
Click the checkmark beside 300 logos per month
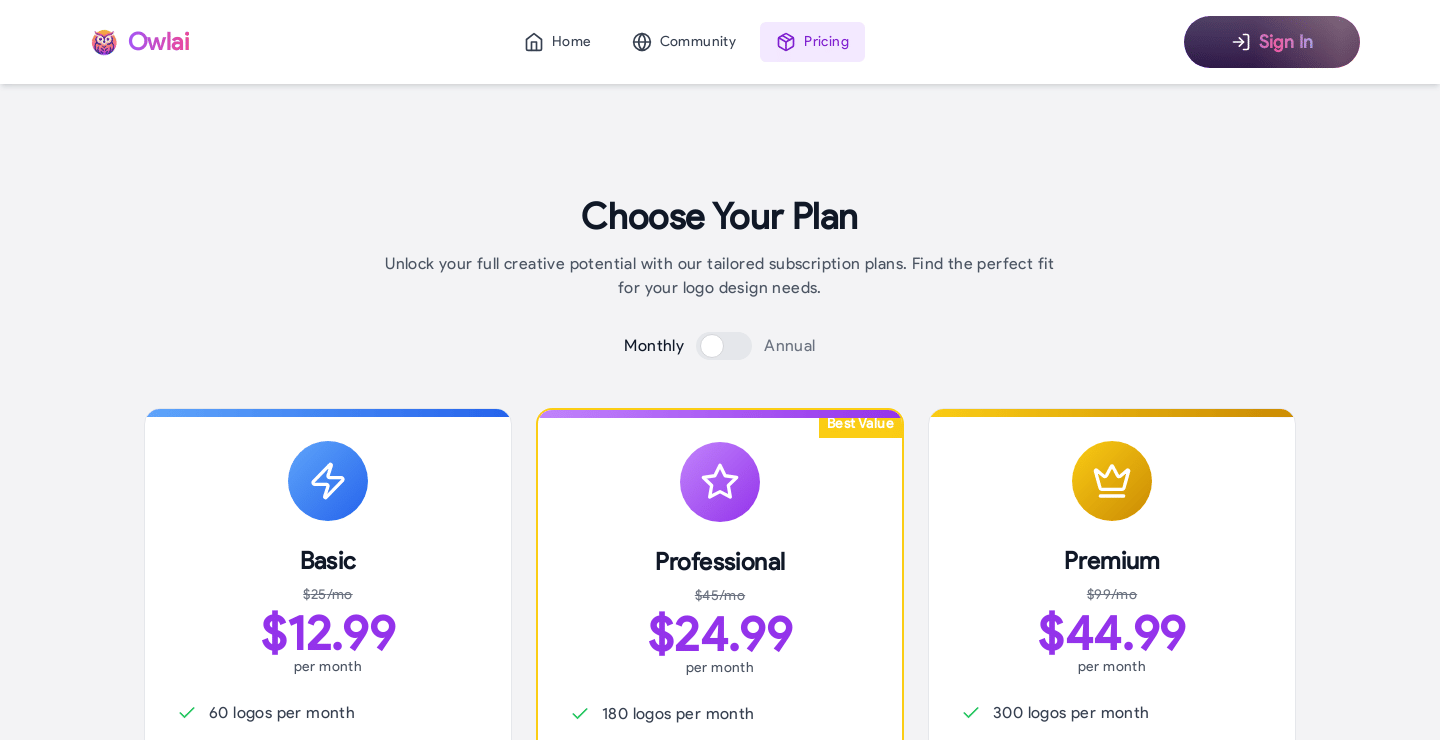[971, 713]
